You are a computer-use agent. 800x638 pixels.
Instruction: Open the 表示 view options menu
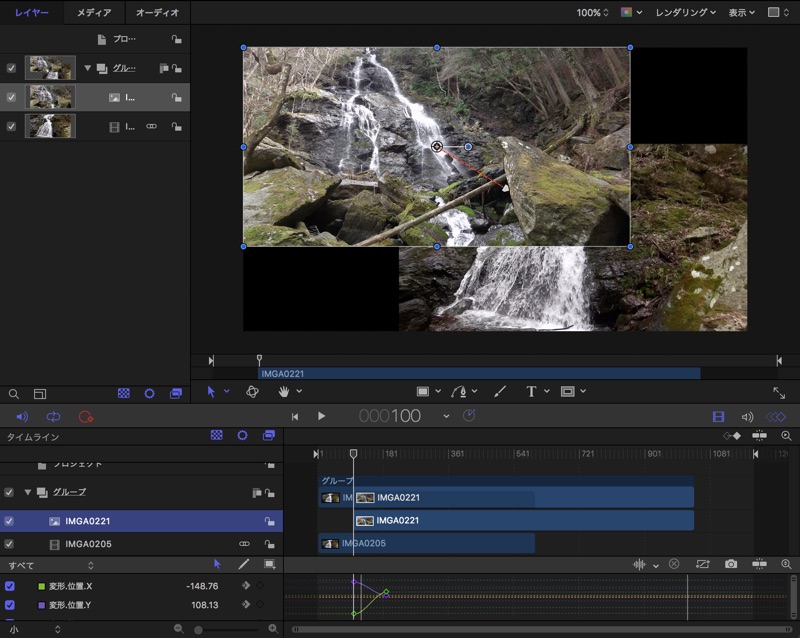741,13
